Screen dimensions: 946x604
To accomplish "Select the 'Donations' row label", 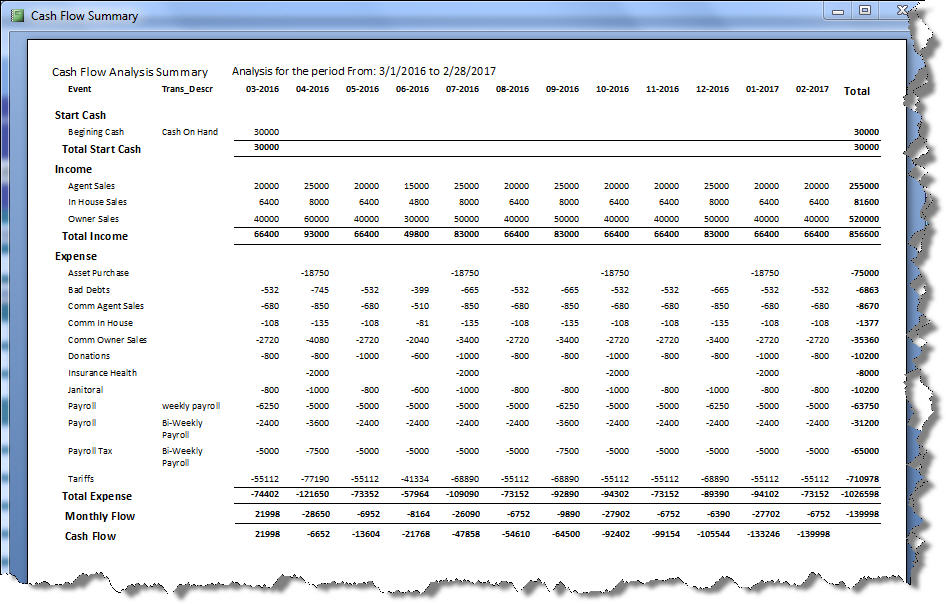I will pos(89,356).
